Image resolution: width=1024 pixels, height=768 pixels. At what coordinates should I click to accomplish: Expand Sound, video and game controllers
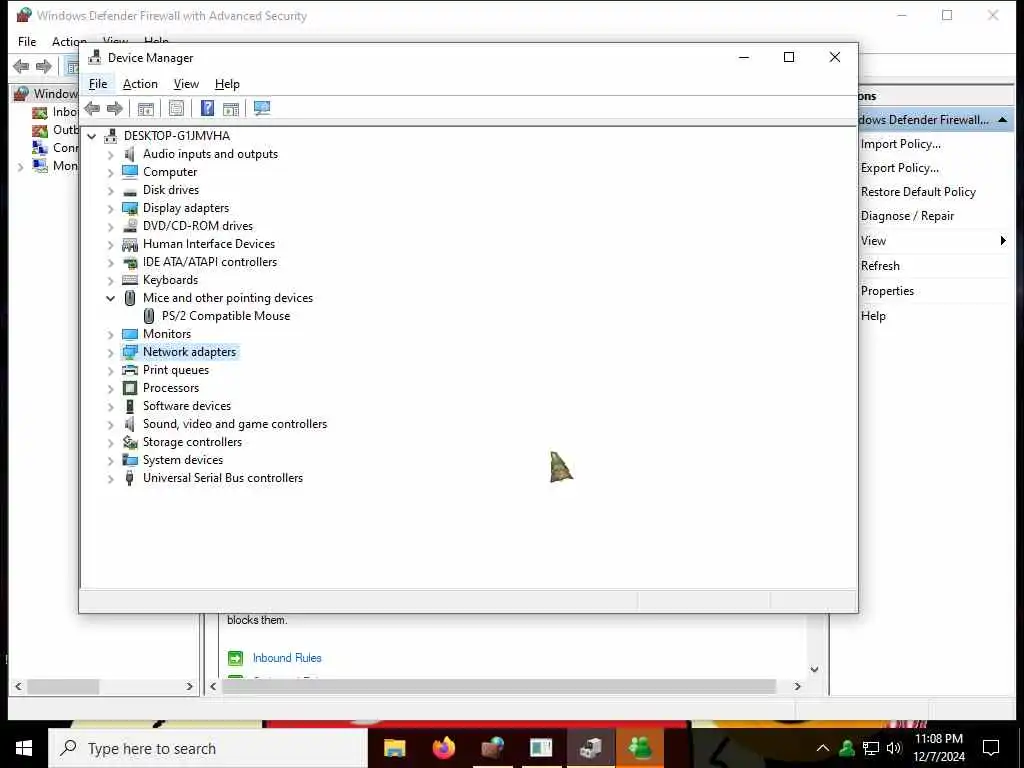pyautogui.click(x=110, y=424)
